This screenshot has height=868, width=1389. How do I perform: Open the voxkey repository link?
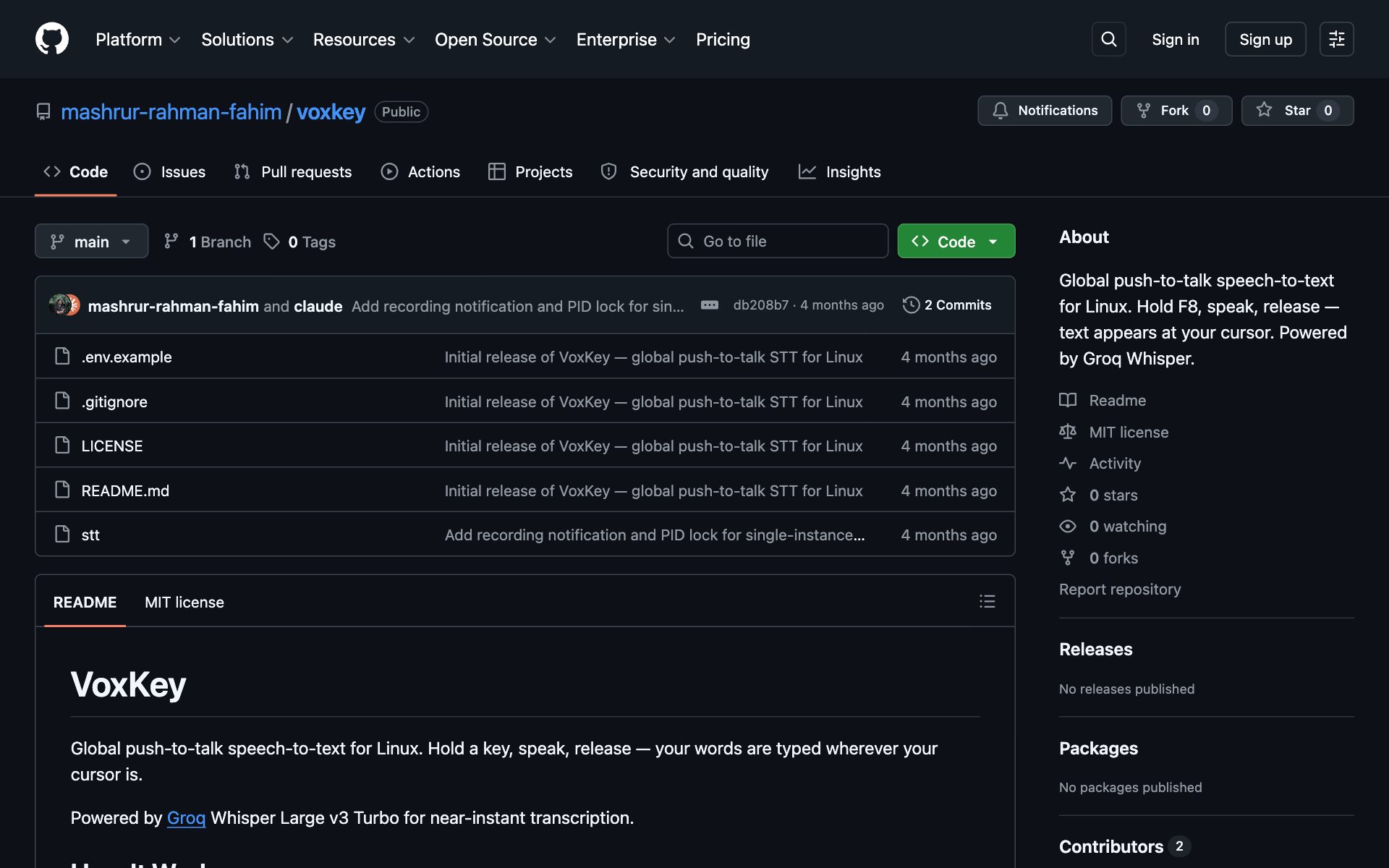(x=331, y=111)
